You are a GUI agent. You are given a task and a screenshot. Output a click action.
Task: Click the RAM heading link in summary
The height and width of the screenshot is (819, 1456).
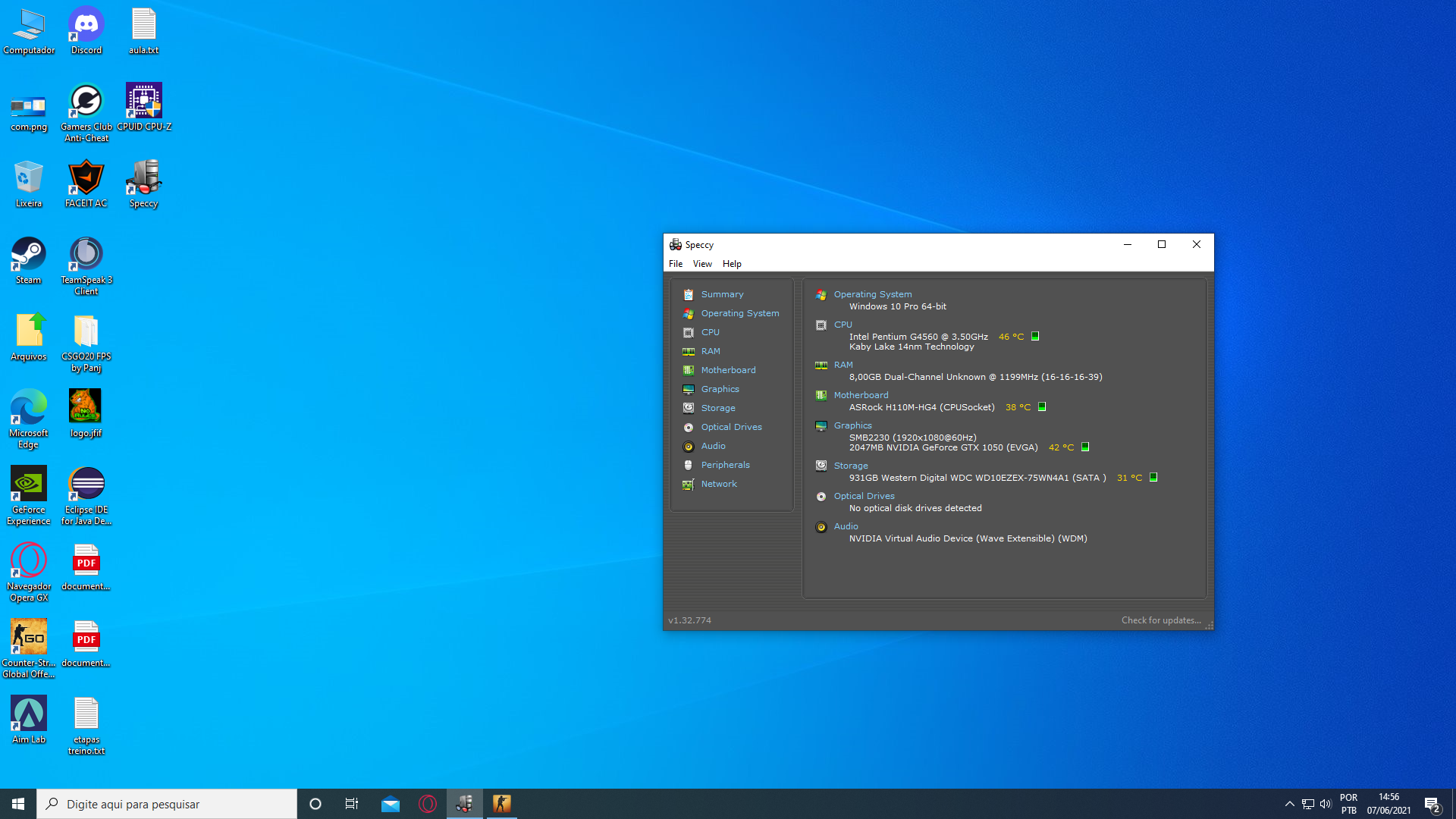(843, 365)
